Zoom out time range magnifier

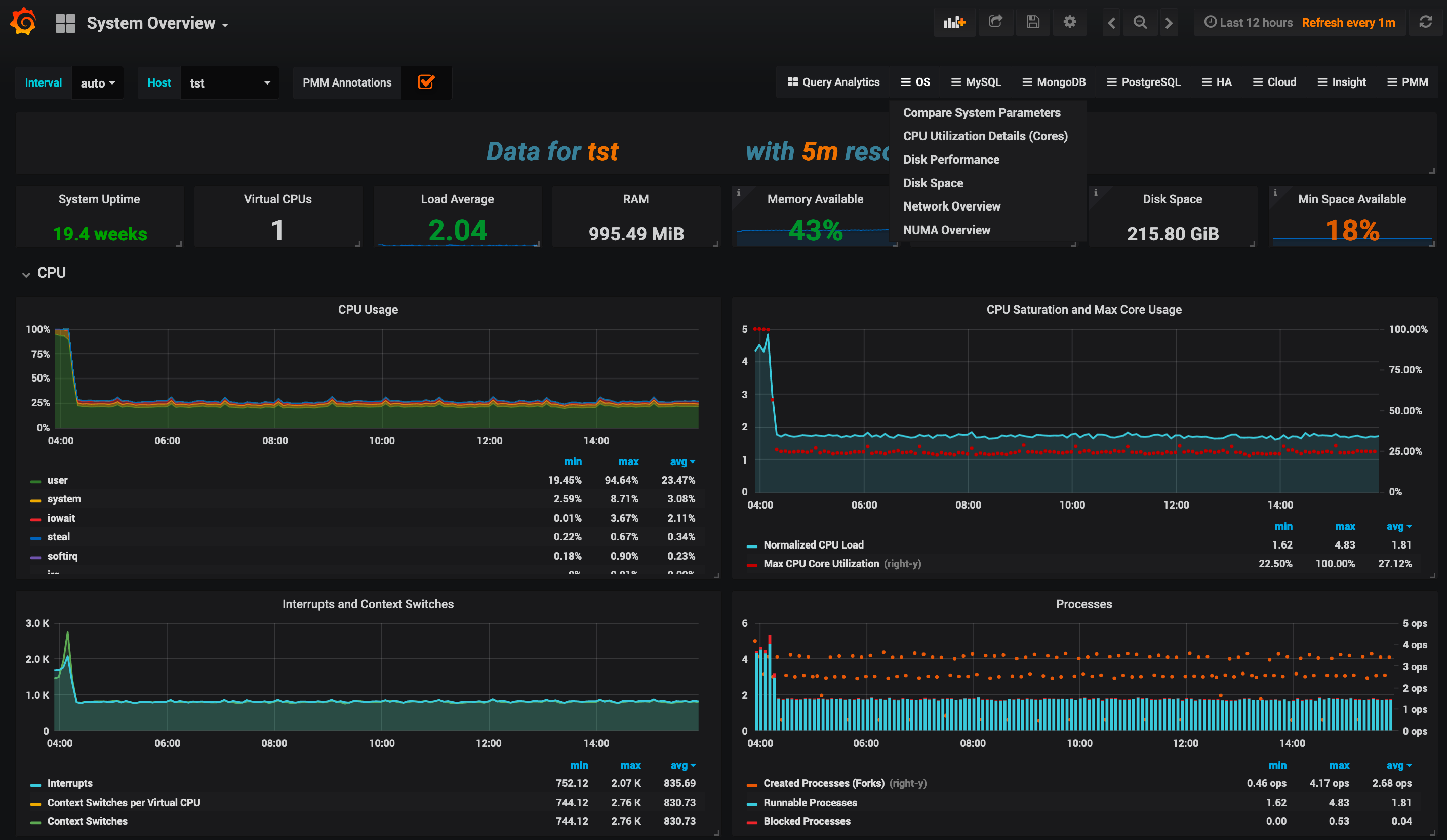click(1140, 22)
